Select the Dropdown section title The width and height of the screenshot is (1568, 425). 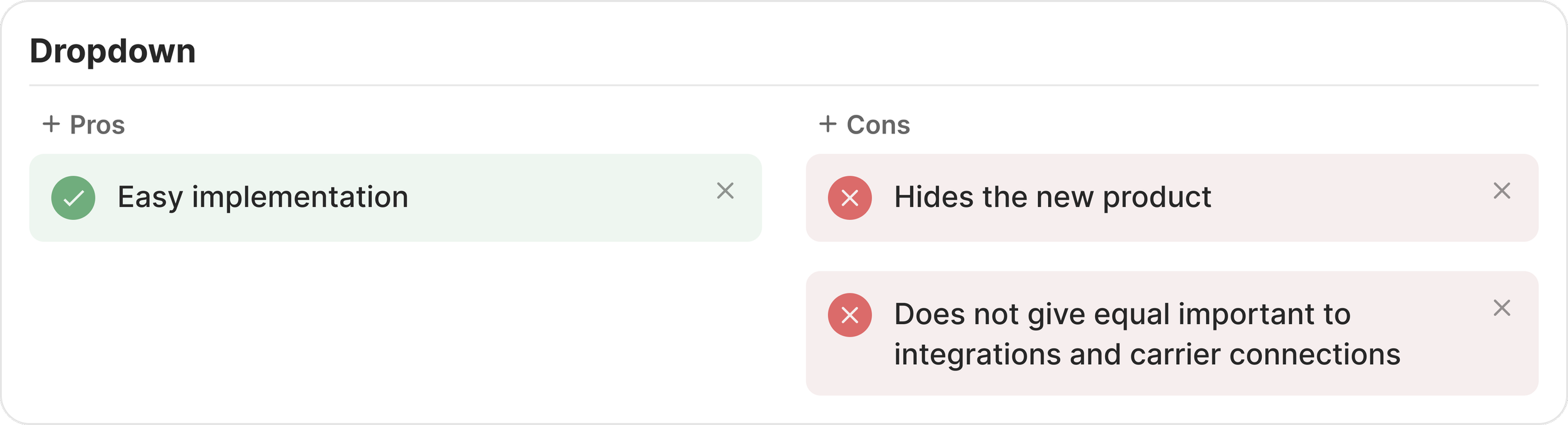point(113,51)
